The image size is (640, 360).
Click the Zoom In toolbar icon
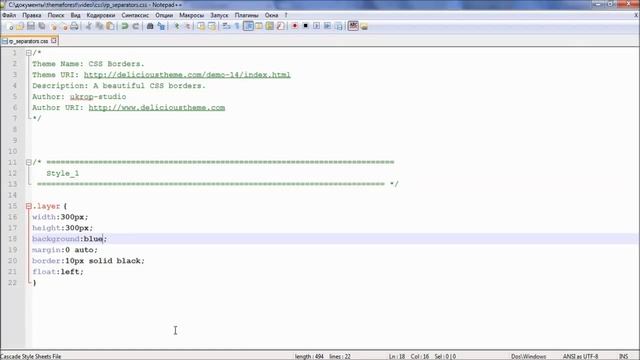click(x=176, y=27)
